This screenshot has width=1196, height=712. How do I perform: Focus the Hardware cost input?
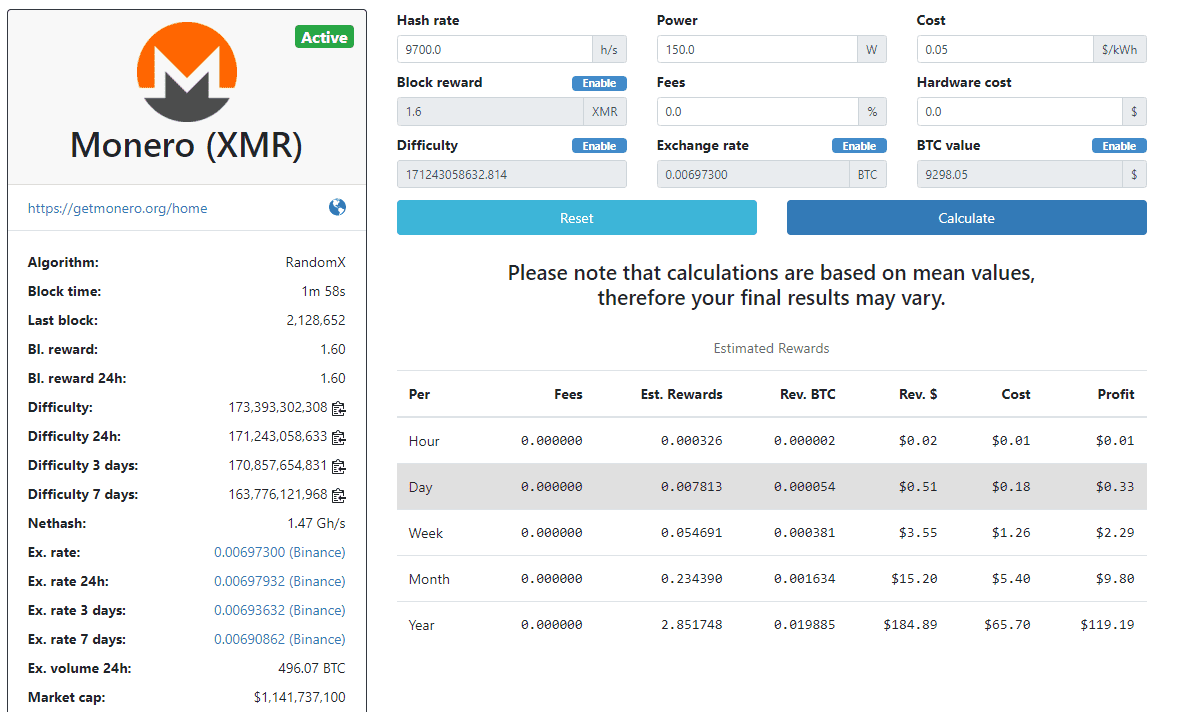[x=1019, y=111]
